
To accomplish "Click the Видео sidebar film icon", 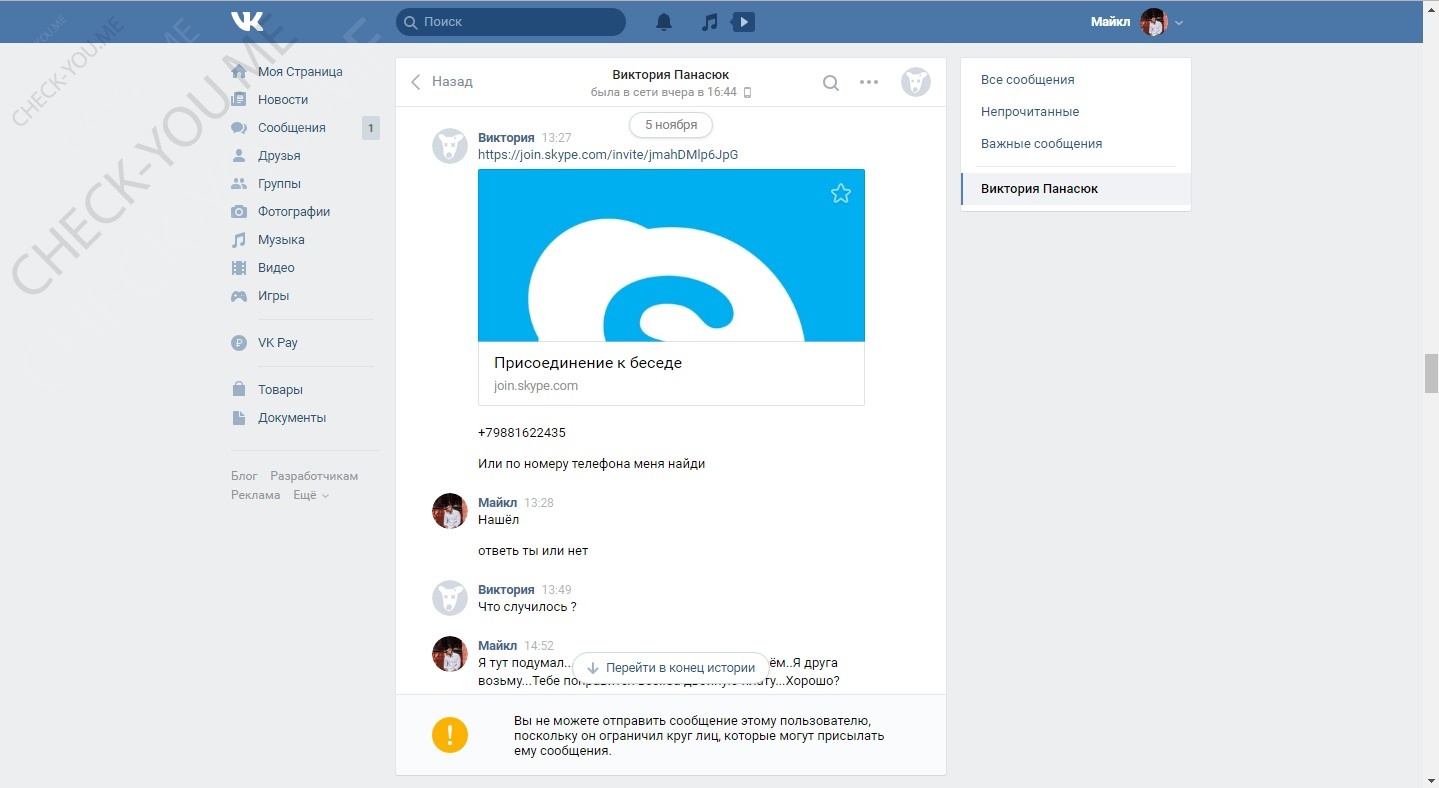I will (239, 268).
